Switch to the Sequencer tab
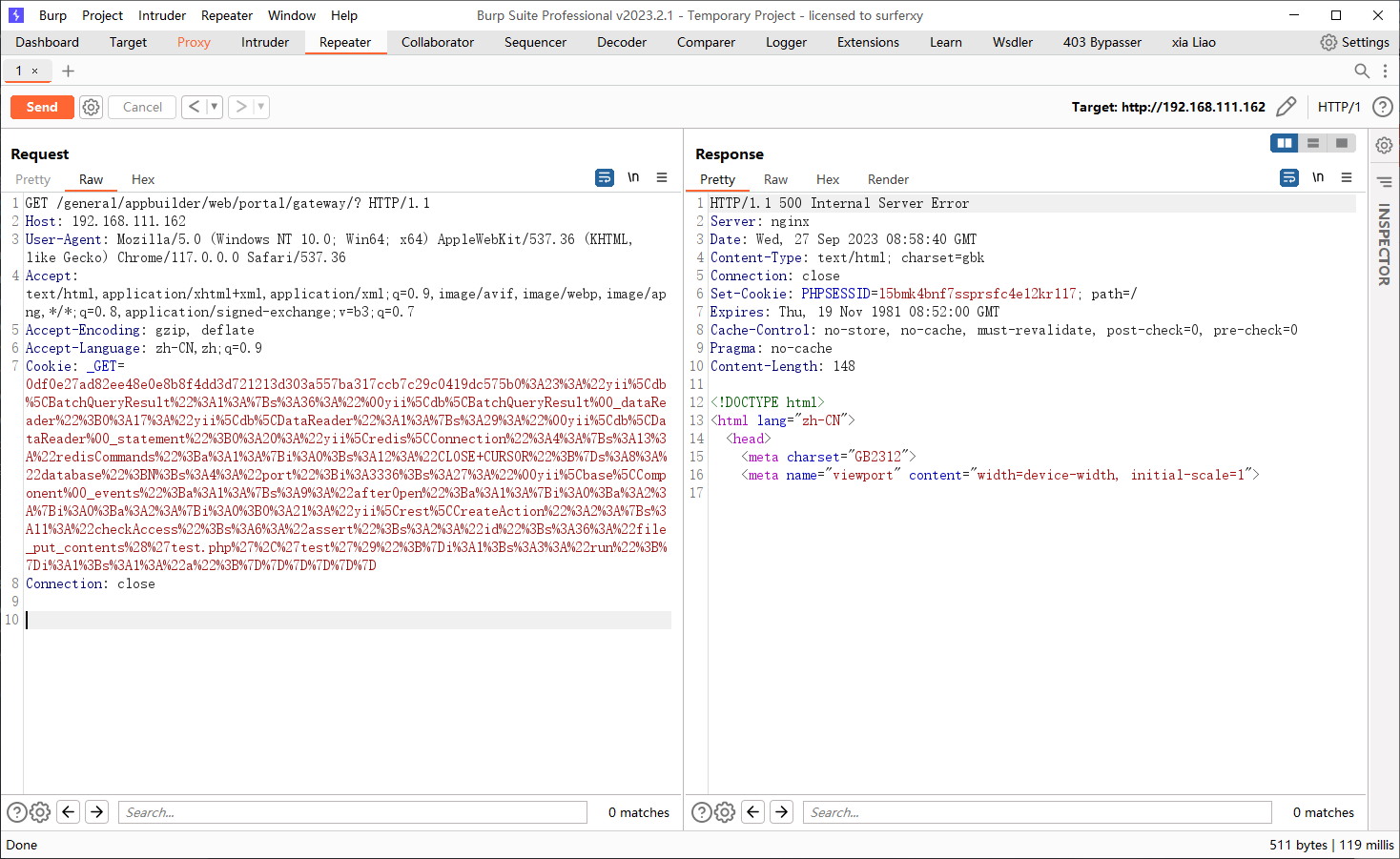 (535, 42)
